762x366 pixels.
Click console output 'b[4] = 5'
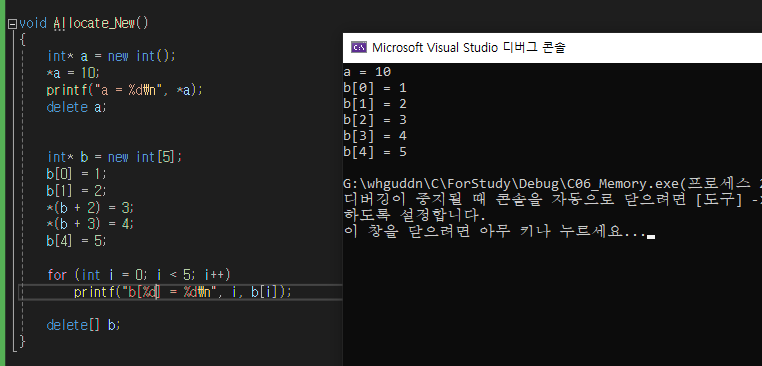pyautogui.click(x=375, y=152)
